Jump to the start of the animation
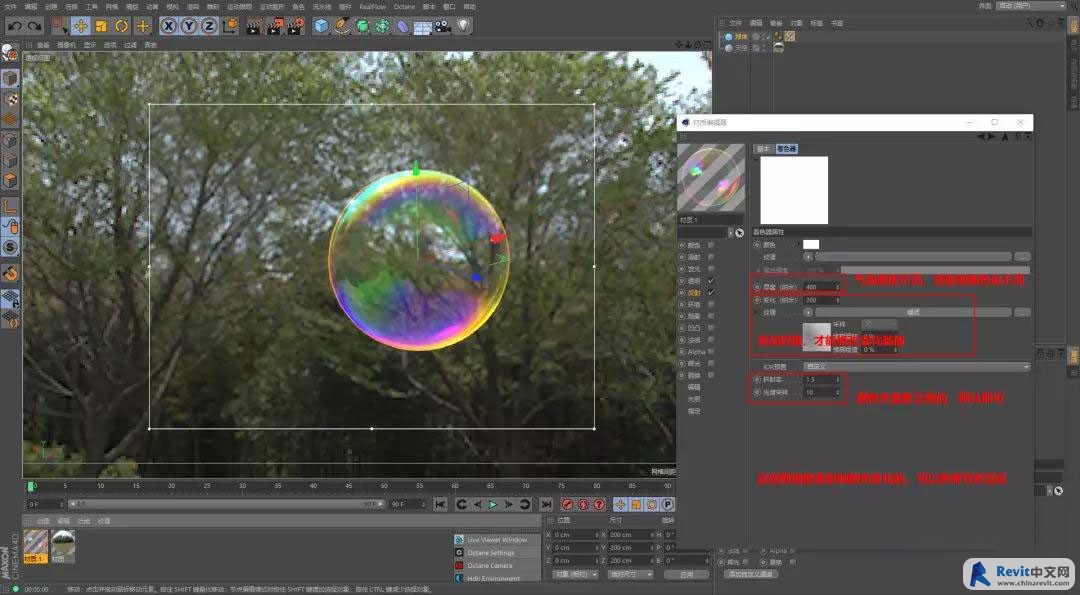Screen dimensions: 1080x595 440,505
